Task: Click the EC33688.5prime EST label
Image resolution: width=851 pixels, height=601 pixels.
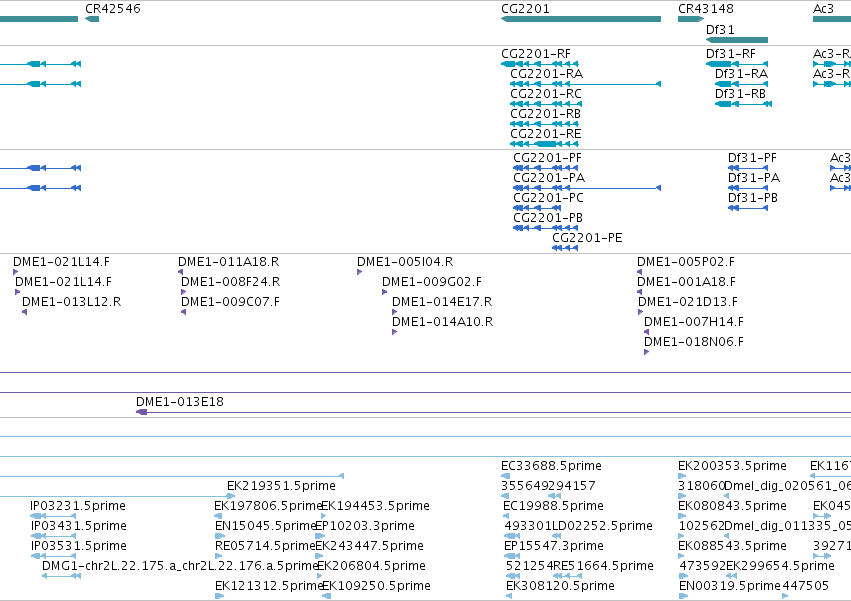Action: (551, 466)
